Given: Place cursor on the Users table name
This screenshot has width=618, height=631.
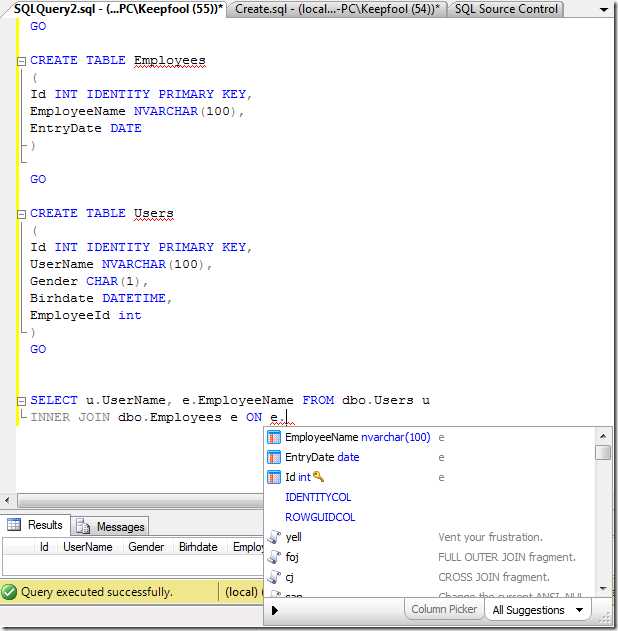Looking at the screenshot, I should coord(154,213).
